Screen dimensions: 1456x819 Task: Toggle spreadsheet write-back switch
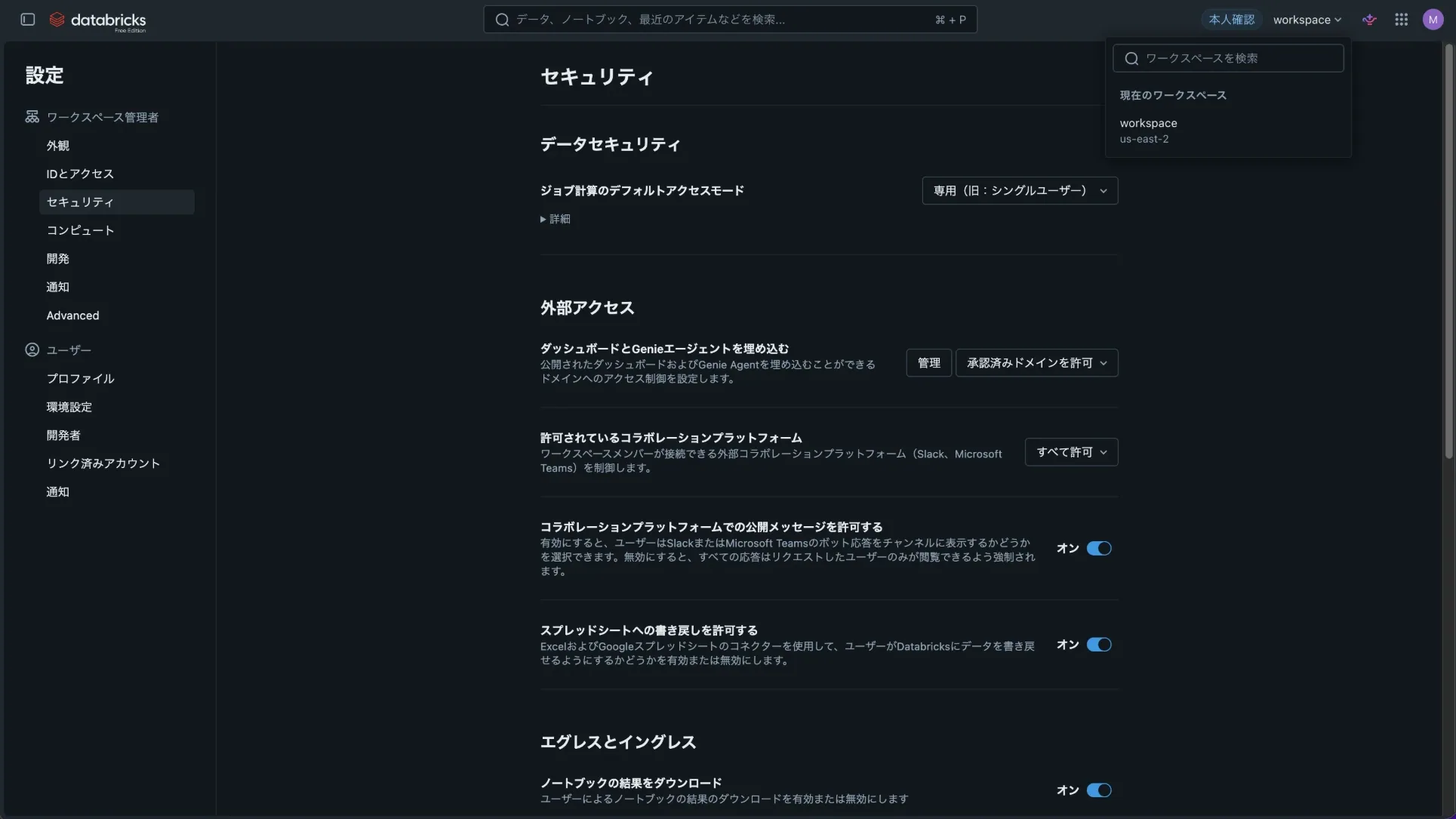tap(1099, 645)
